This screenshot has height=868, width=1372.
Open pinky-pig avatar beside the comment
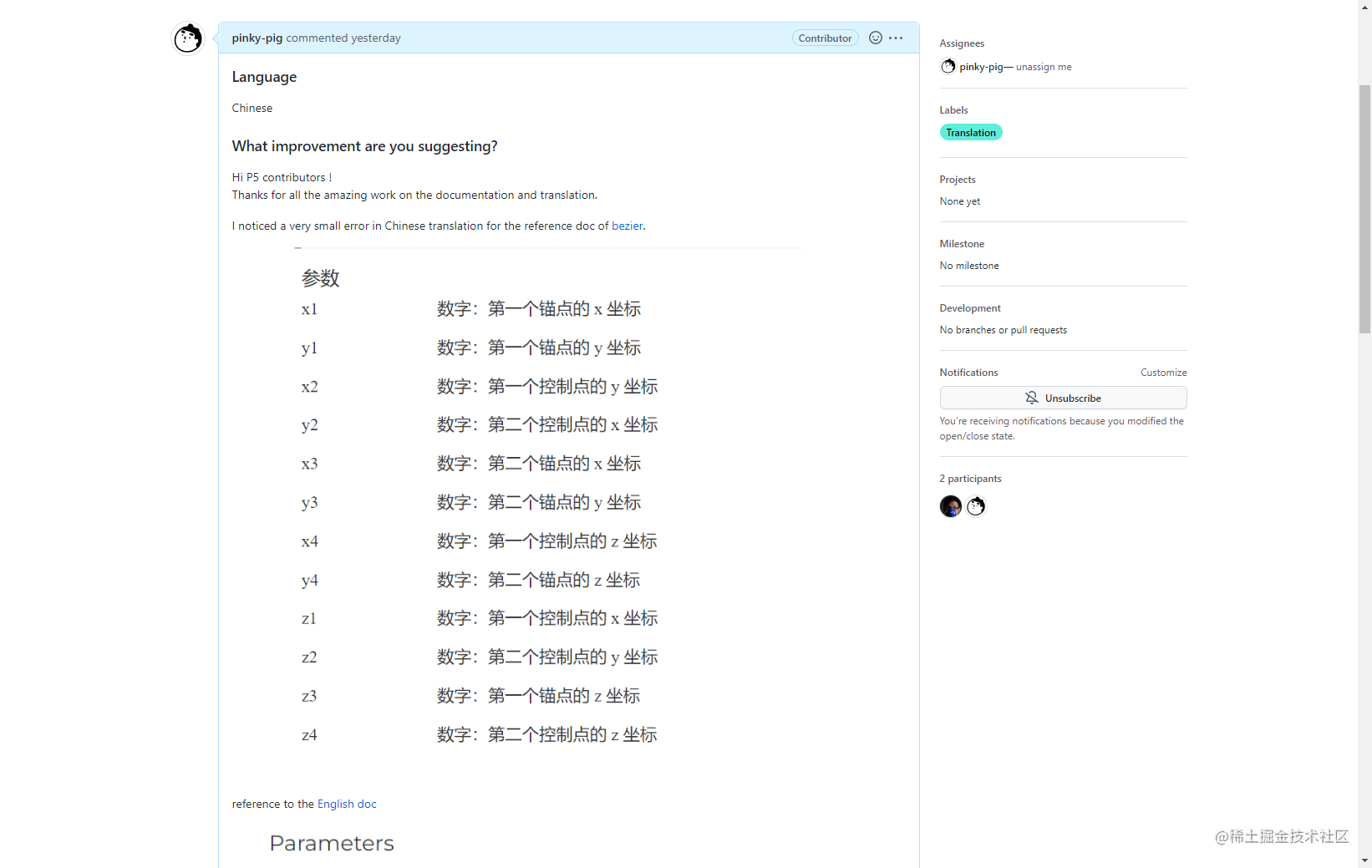coord(188,38)
